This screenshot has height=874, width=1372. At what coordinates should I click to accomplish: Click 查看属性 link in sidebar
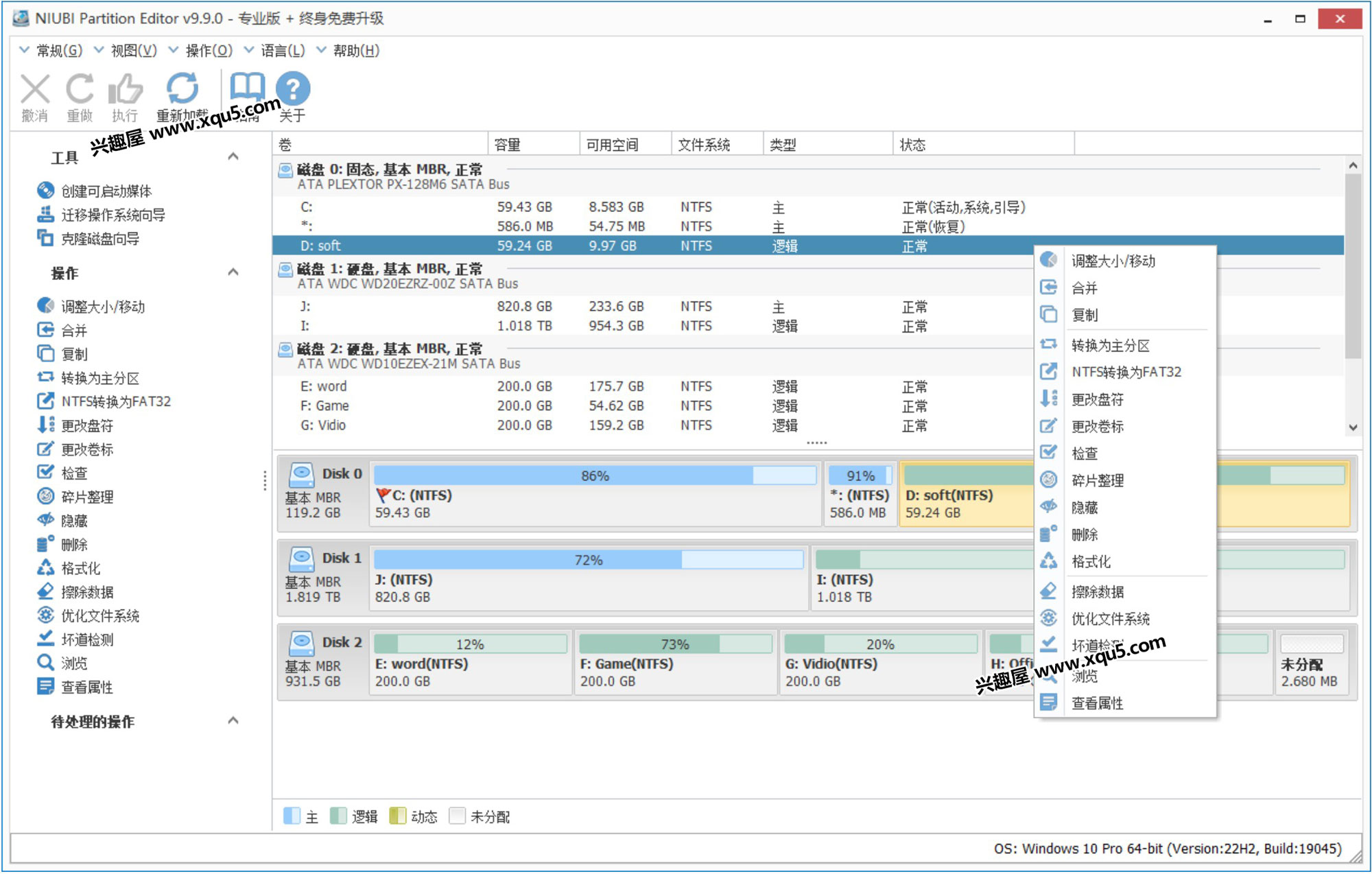pos(87,687)
